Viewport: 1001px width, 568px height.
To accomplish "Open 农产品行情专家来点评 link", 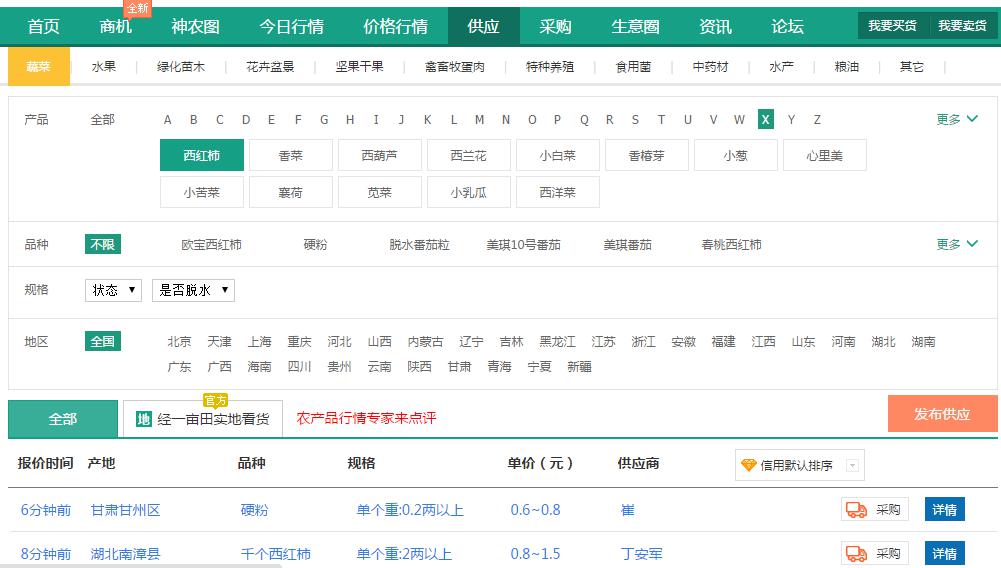I will tap(366, 418).
